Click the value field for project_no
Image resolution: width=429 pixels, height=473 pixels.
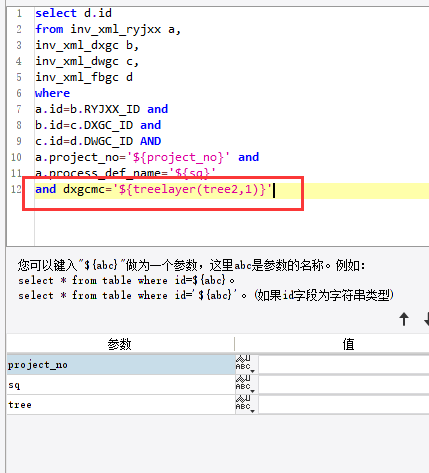(343, 365)
